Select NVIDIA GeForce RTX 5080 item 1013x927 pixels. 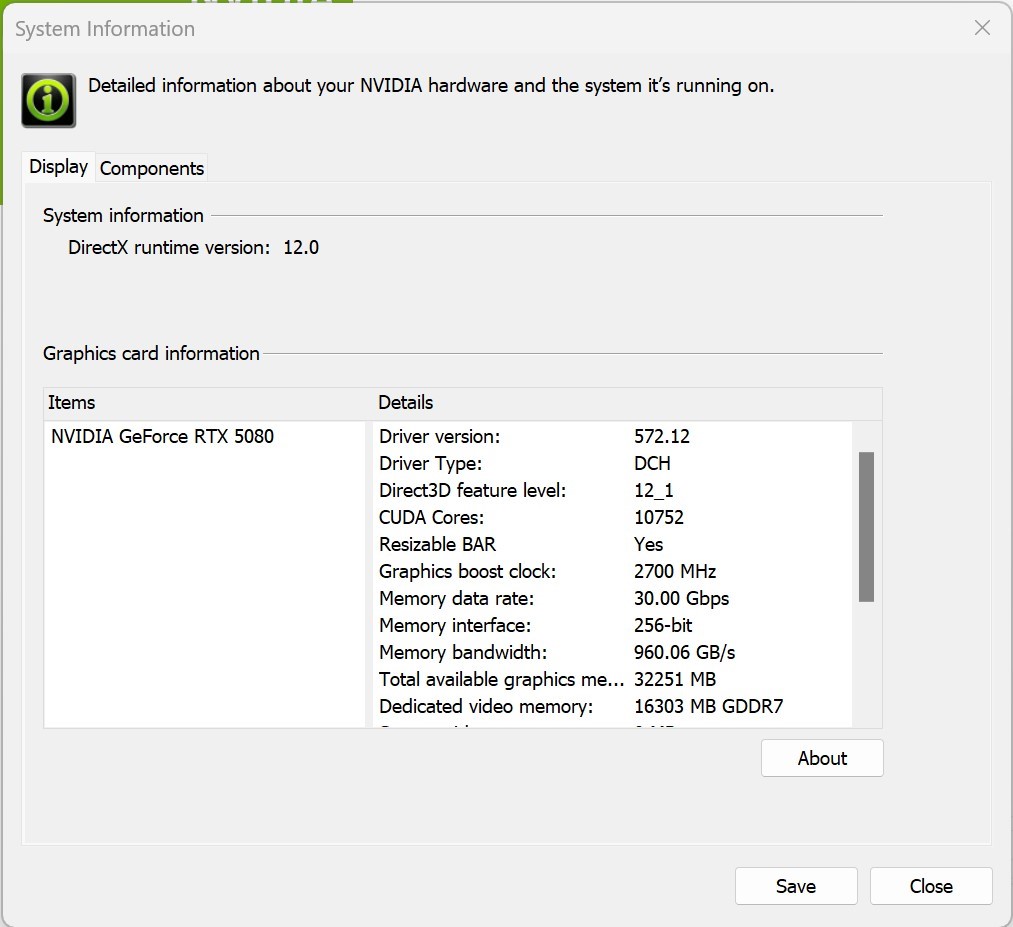click(x=163, y=437)
